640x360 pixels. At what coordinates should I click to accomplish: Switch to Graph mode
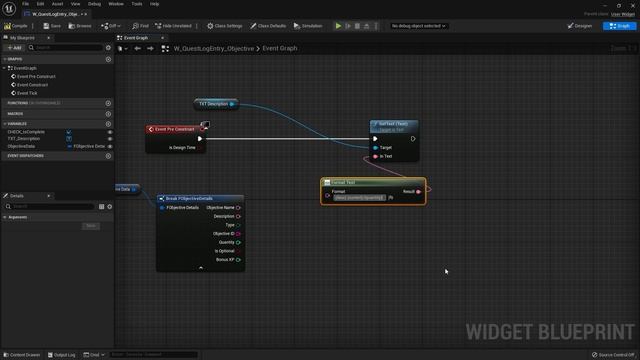coord(619,26)
